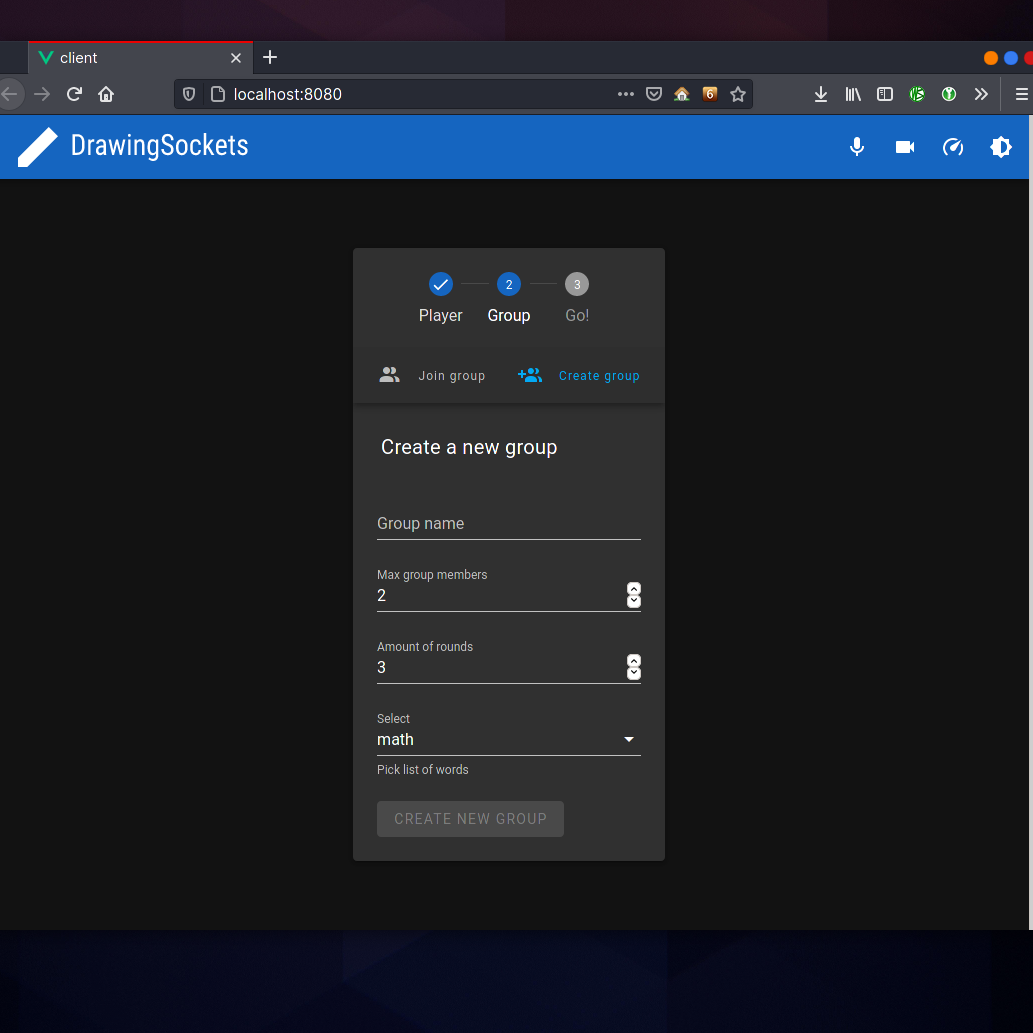Switch to the Join group tab
This screenshot has width=1033, height=1033.
click(x=432, y=376)
